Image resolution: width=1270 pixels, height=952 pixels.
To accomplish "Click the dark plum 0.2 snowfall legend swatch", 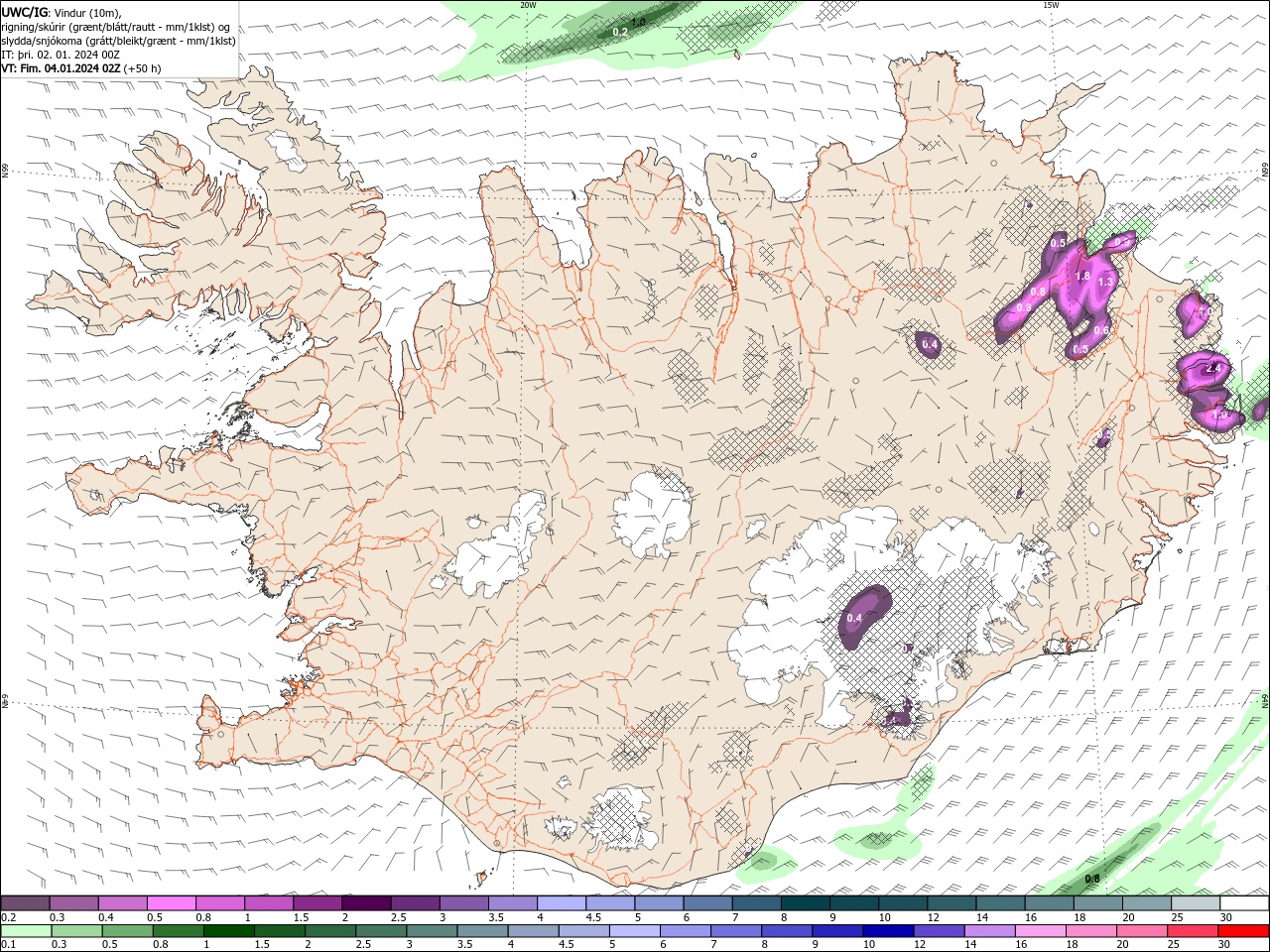I will point(26,903).
